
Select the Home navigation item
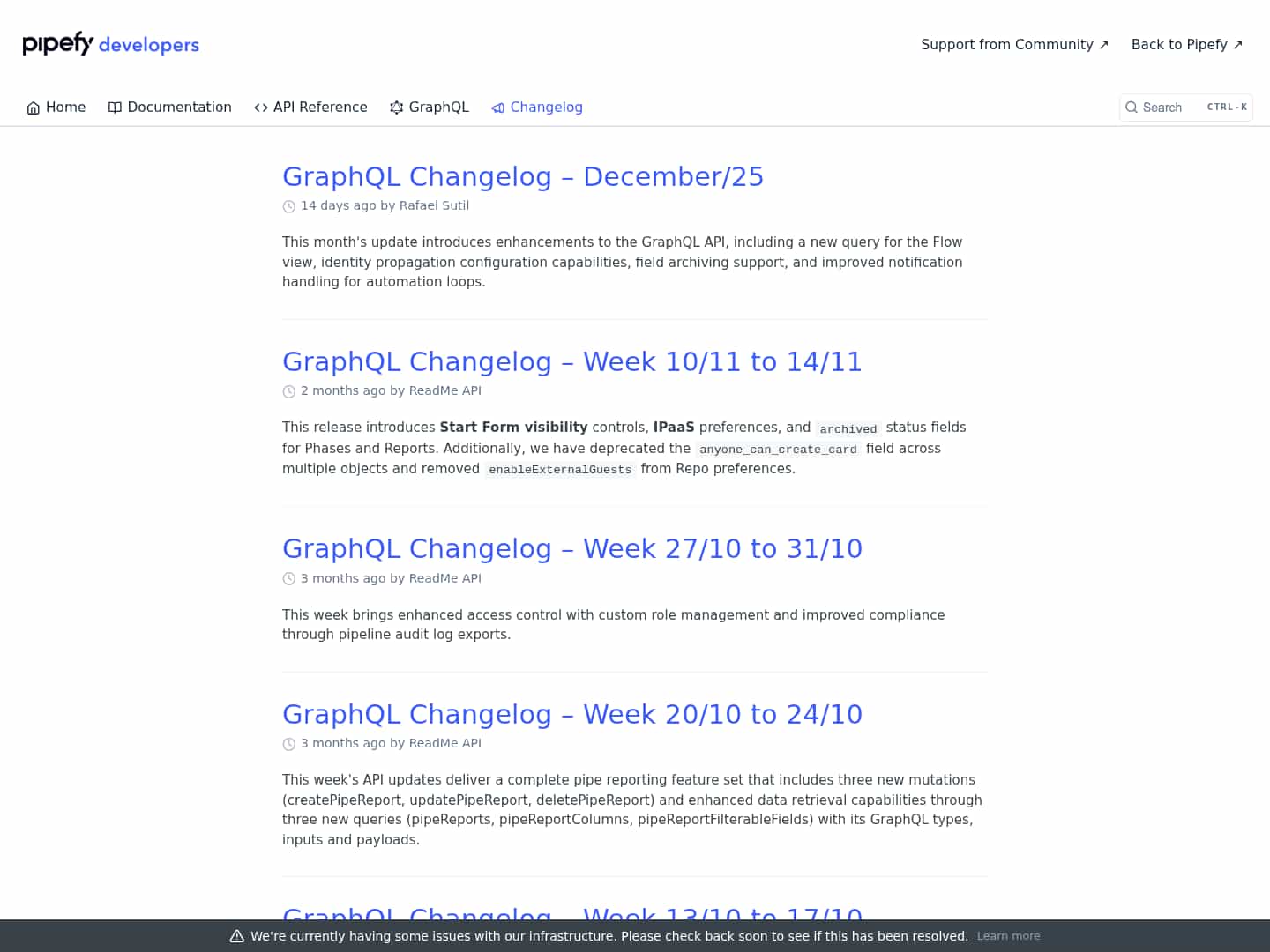click(x=65, y=107)
